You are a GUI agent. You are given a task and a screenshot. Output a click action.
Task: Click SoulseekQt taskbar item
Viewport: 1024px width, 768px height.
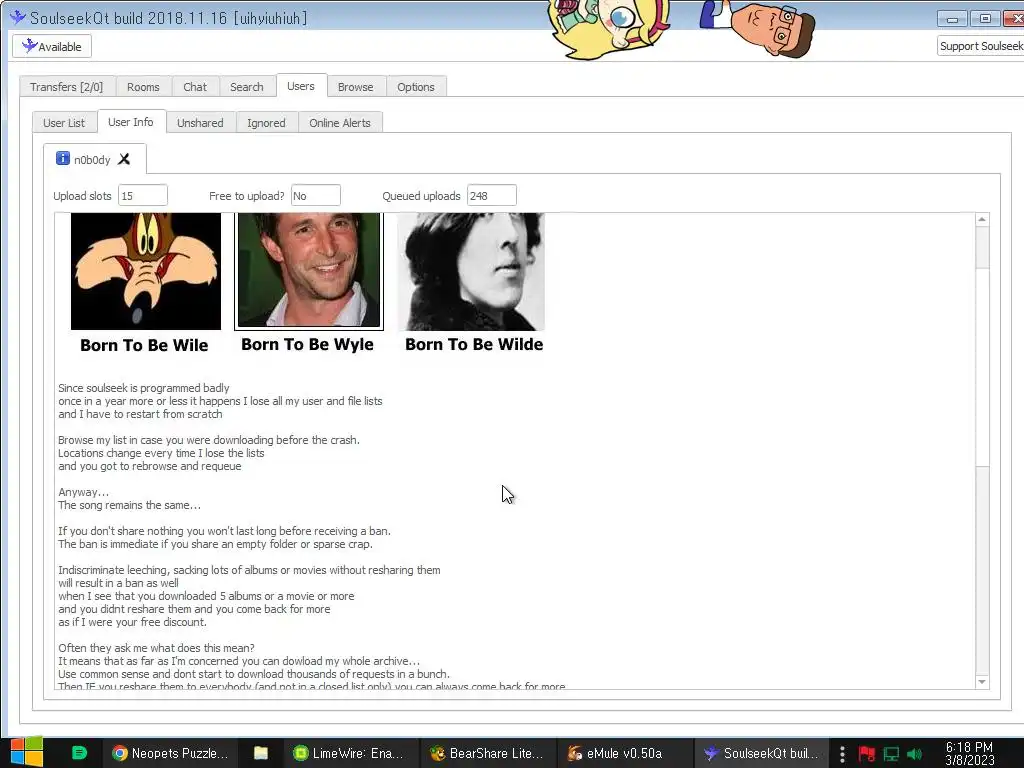click(761, 753)
